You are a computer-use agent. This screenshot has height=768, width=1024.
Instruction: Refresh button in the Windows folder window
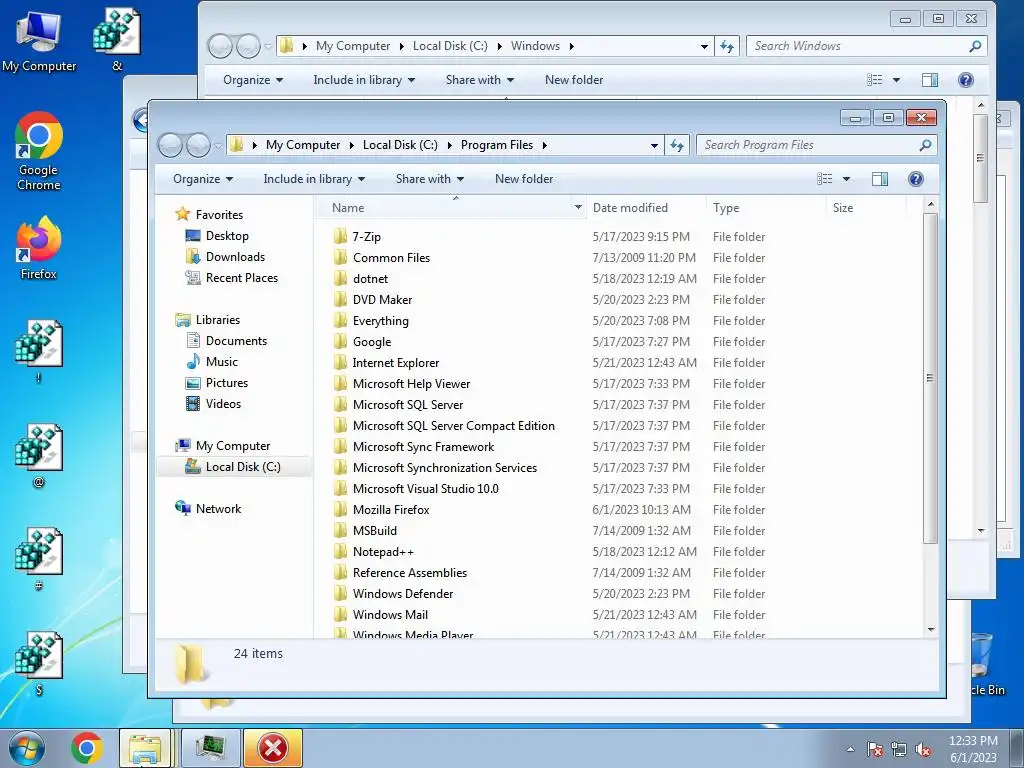[x=727, y=46]
